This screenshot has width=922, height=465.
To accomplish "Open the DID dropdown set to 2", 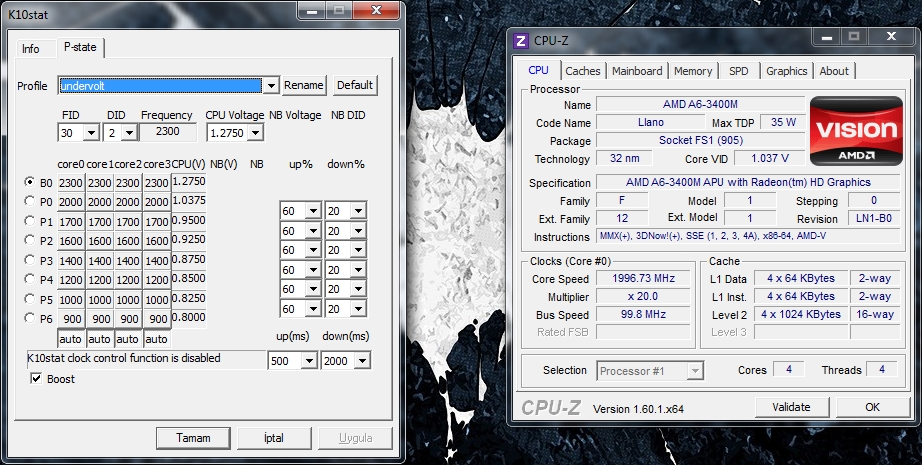I will 130,133.
